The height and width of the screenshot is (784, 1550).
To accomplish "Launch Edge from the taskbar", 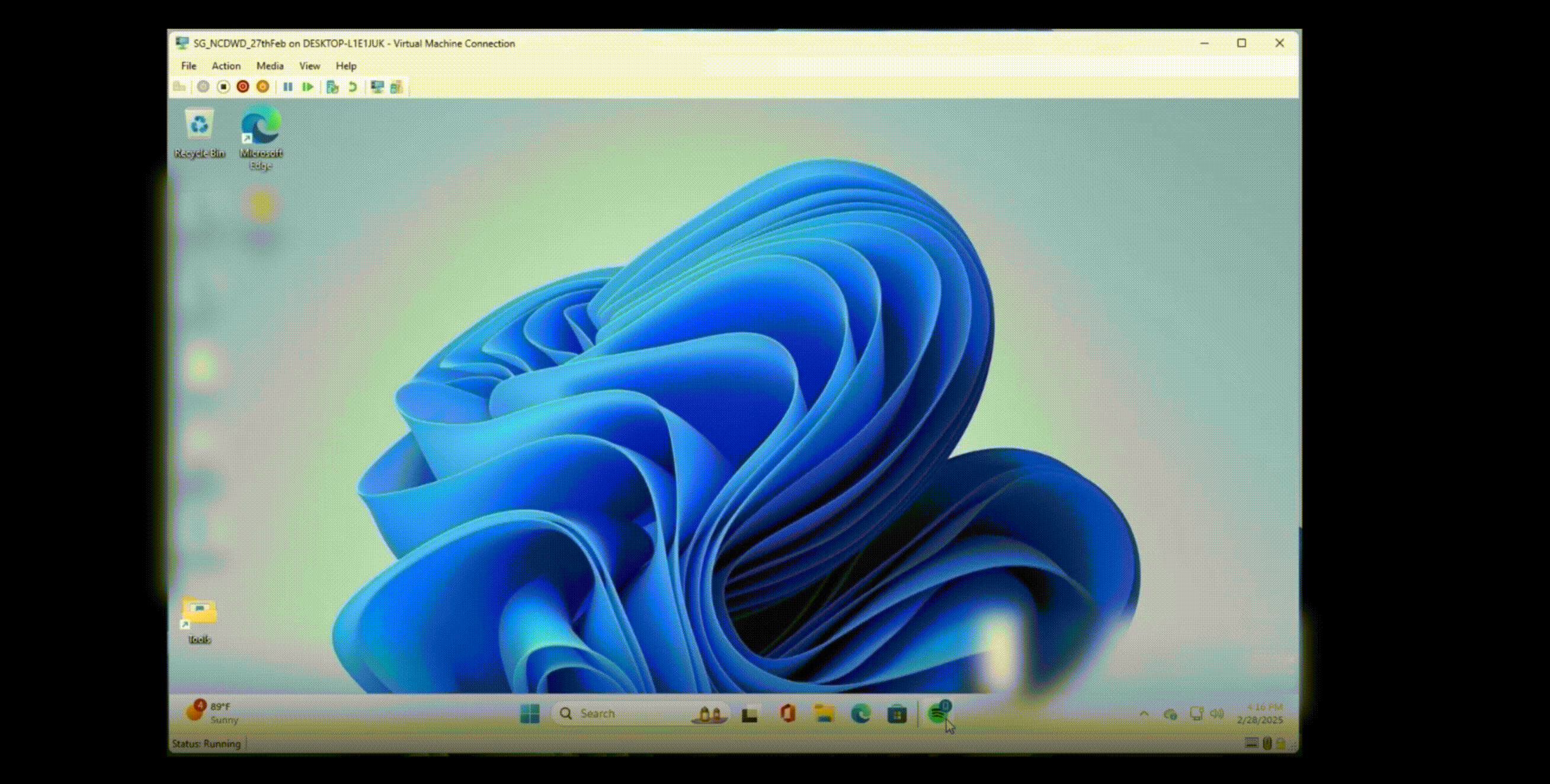I will [860, 714].
